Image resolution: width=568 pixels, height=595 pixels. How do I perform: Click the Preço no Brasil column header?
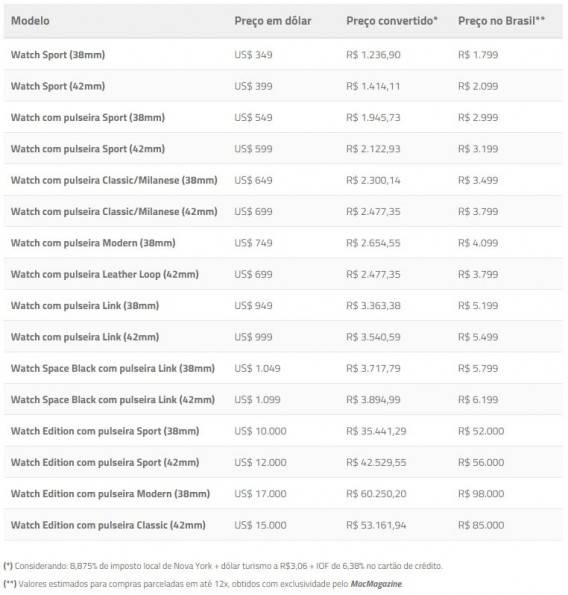pos(501,20)
